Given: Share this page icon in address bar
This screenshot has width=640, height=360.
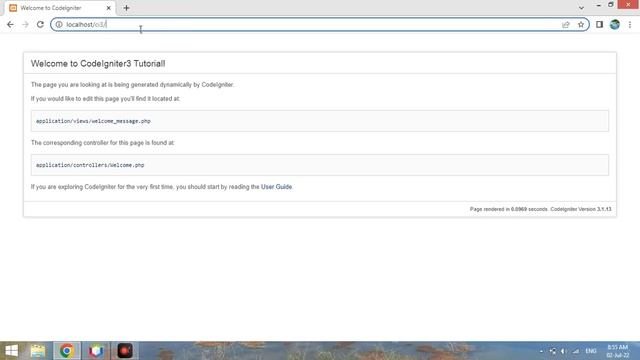Looking at the screenshot, I should pyautogui.click(x=566, y=24).
